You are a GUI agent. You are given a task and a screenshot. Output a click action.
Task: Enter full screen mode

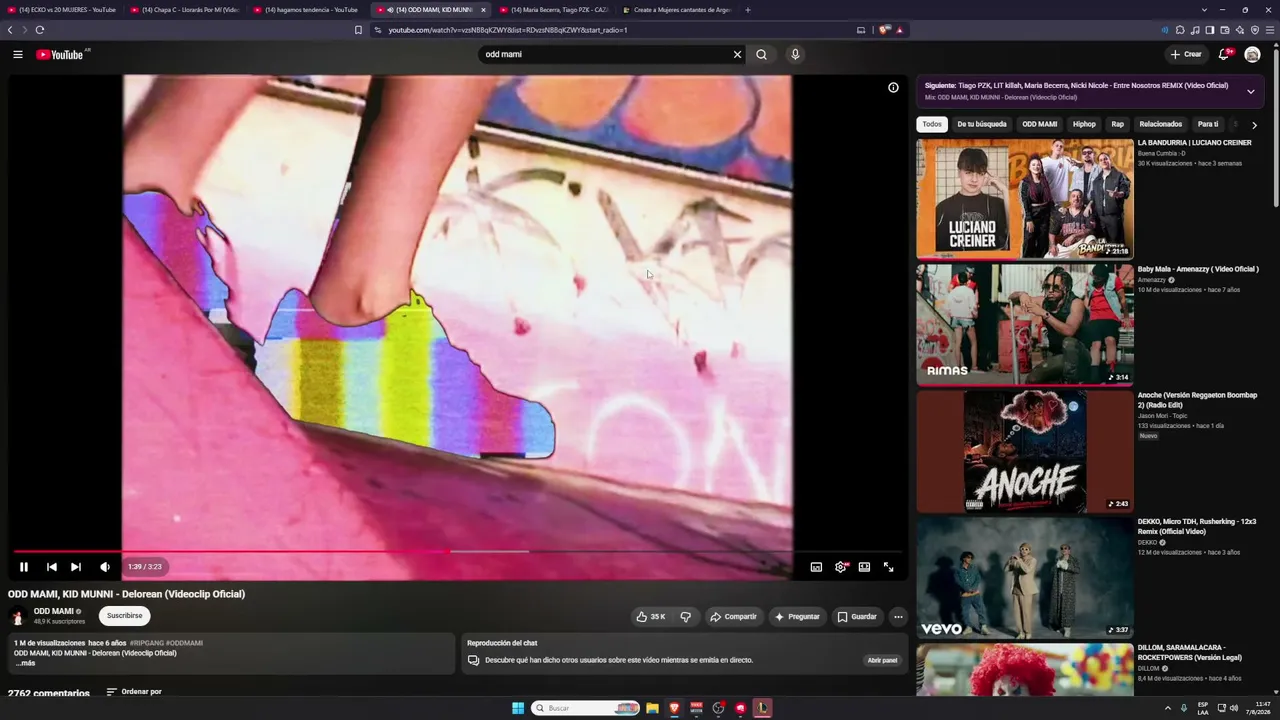(x=888, y=567)
